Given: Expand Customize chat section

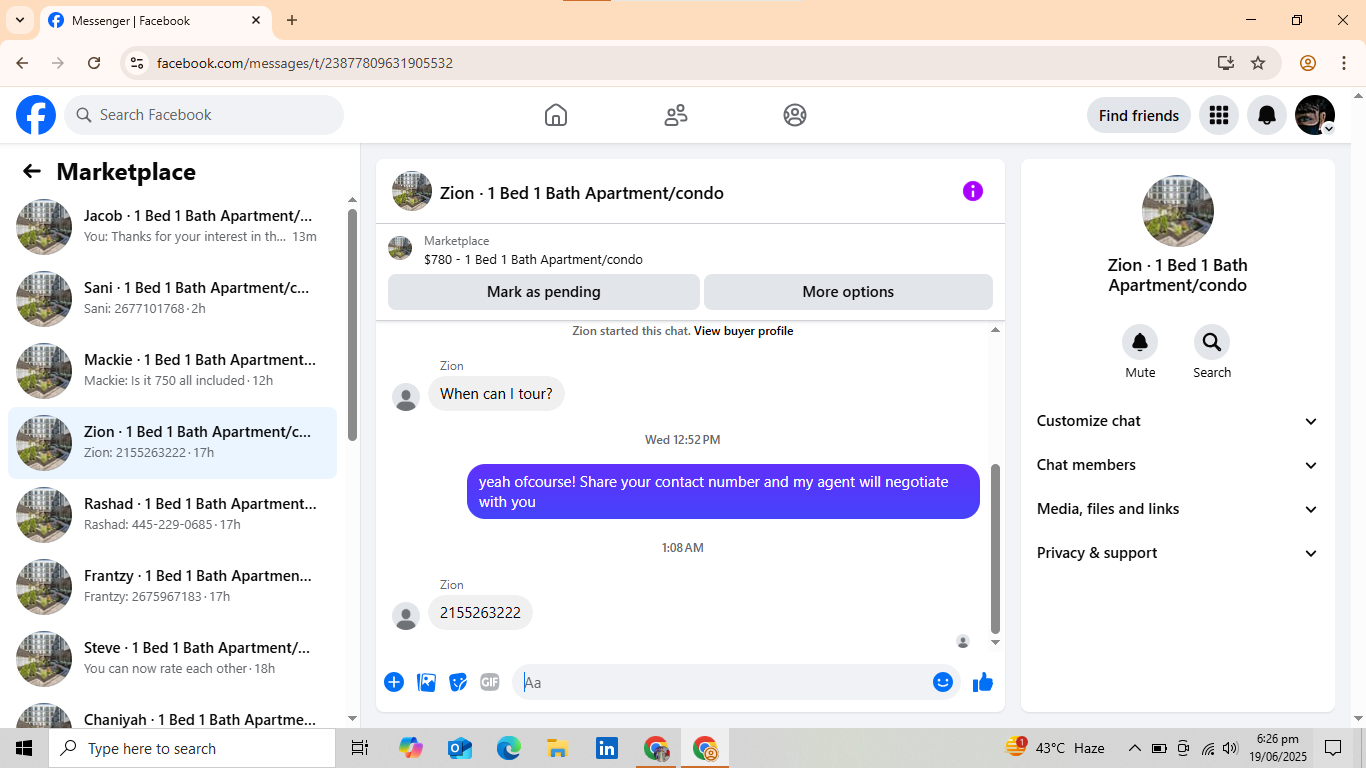Looking at the screenshot, I should (x=1178, y=421).
